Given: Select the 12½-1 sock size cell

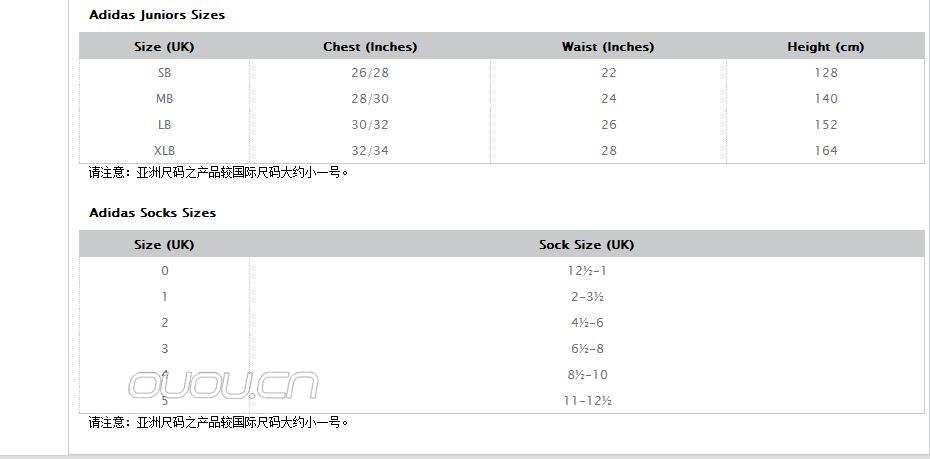Looking at the screenshot, I should pyautogui.click(x=587, y=271).
